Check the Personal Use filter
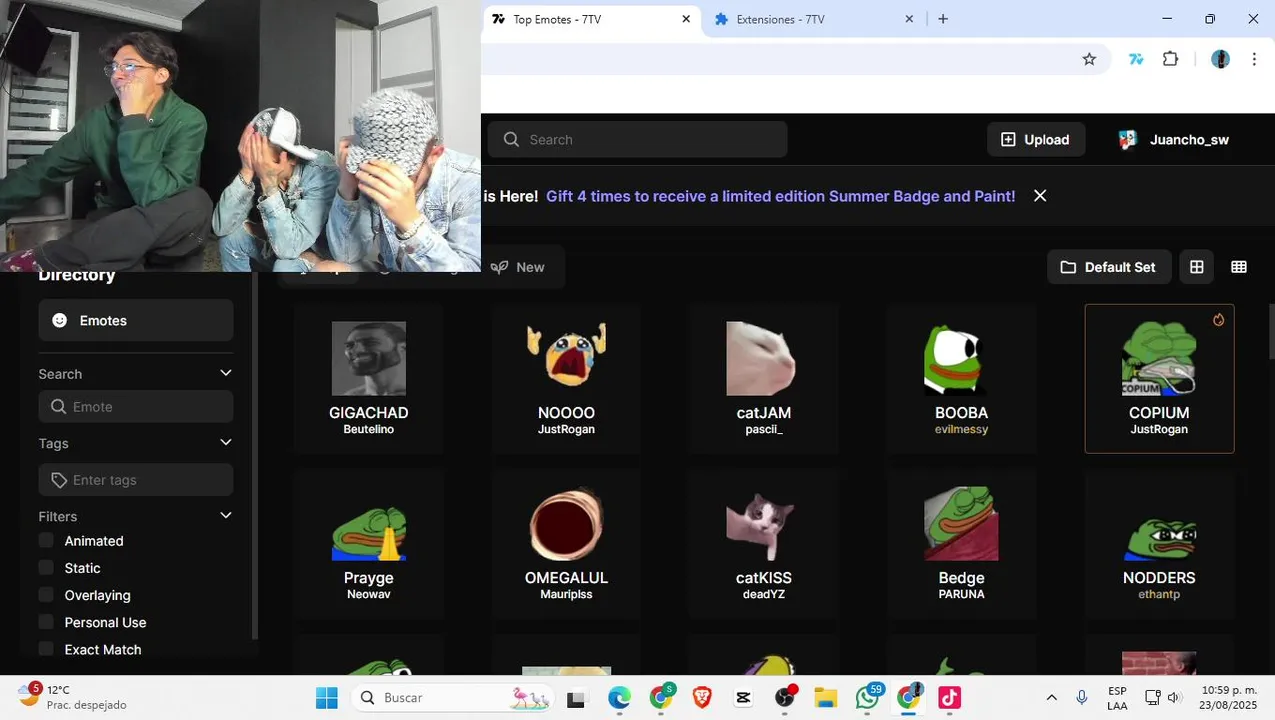Viewport: 1275px width, 720px height. click(46, 622)
